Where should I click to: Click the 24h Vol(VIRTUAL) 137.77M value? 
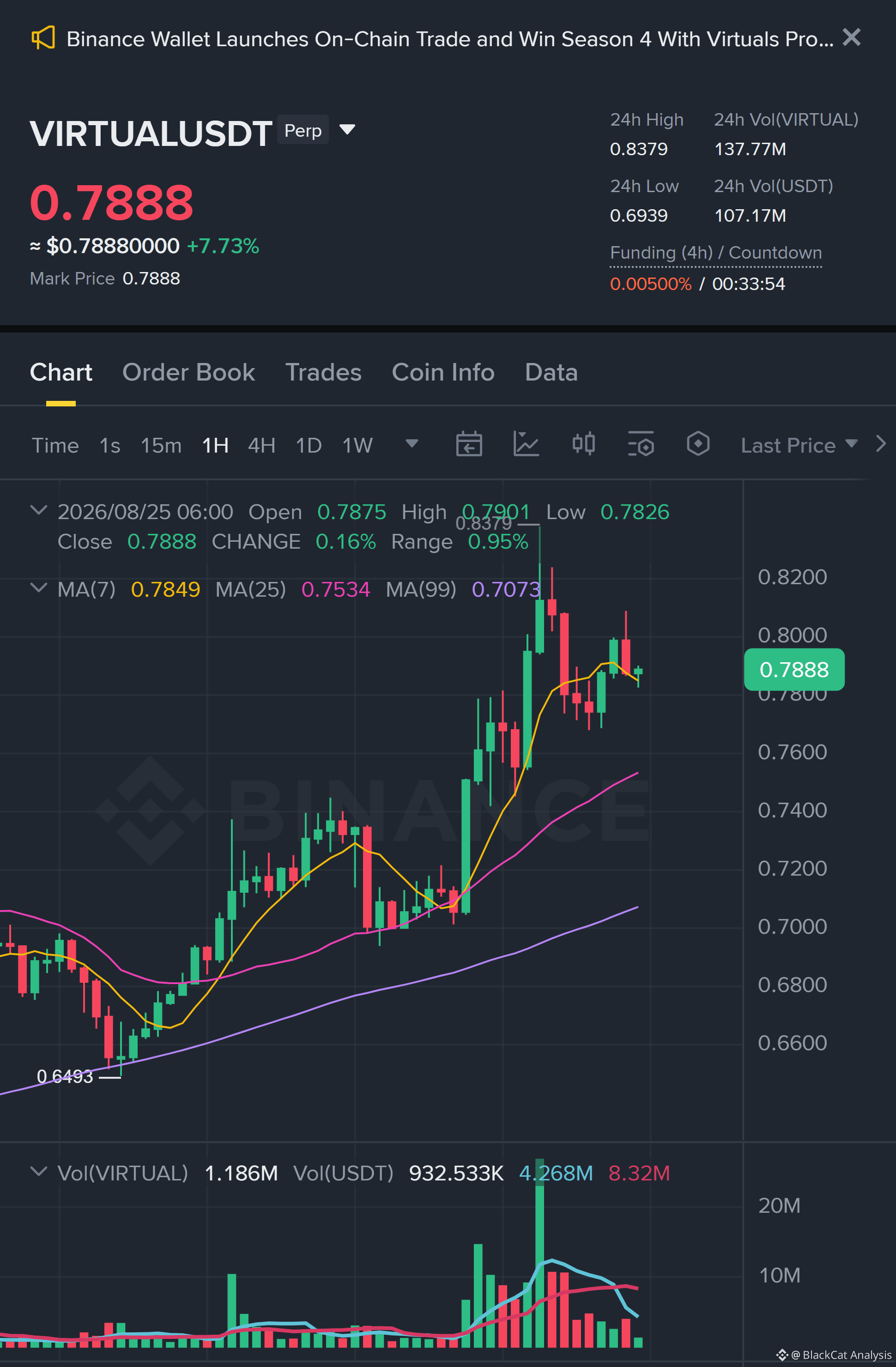point(750,149)
